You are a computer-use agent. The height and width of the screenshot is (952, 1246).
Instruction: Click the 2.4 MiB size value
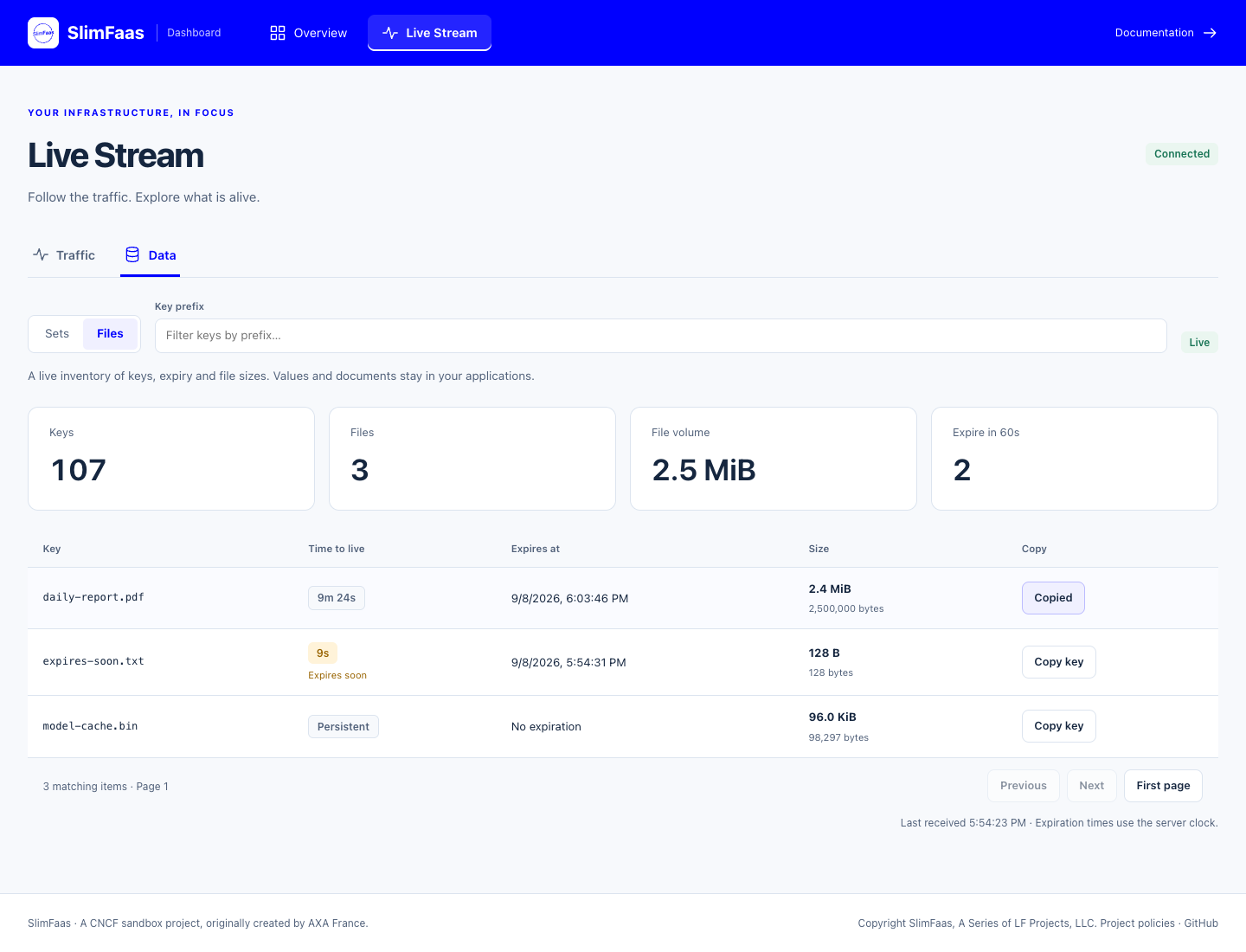click(x=830, y=589)
